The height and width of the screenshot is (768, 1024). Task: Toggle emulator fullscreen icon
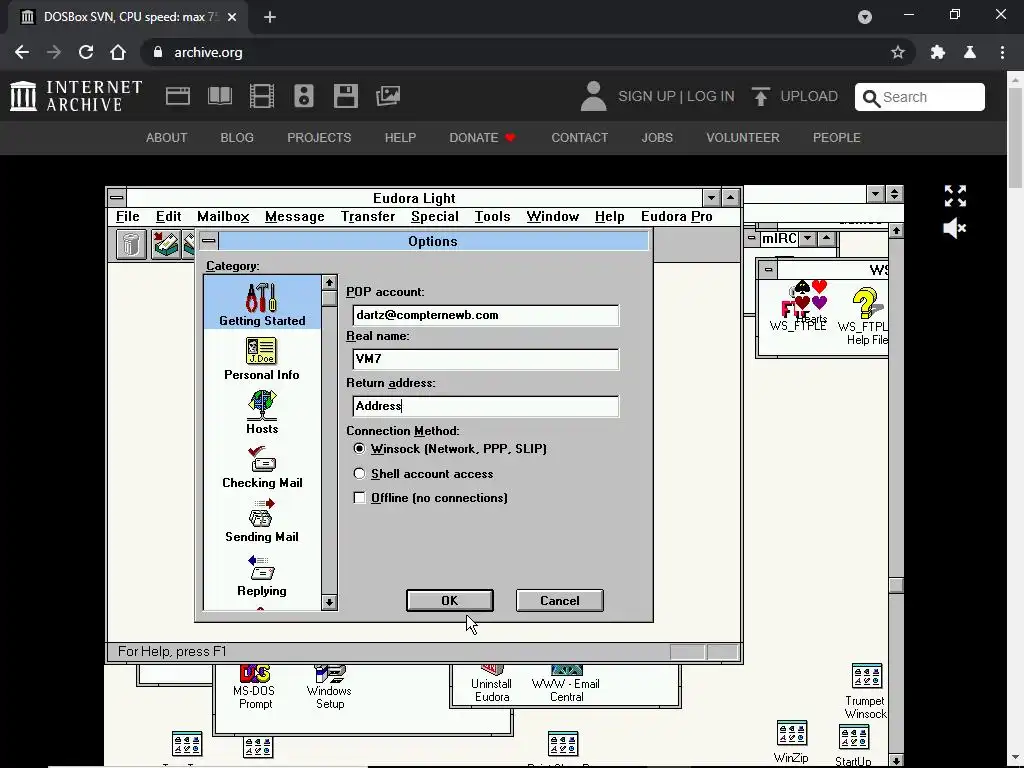tap(955, 196)
